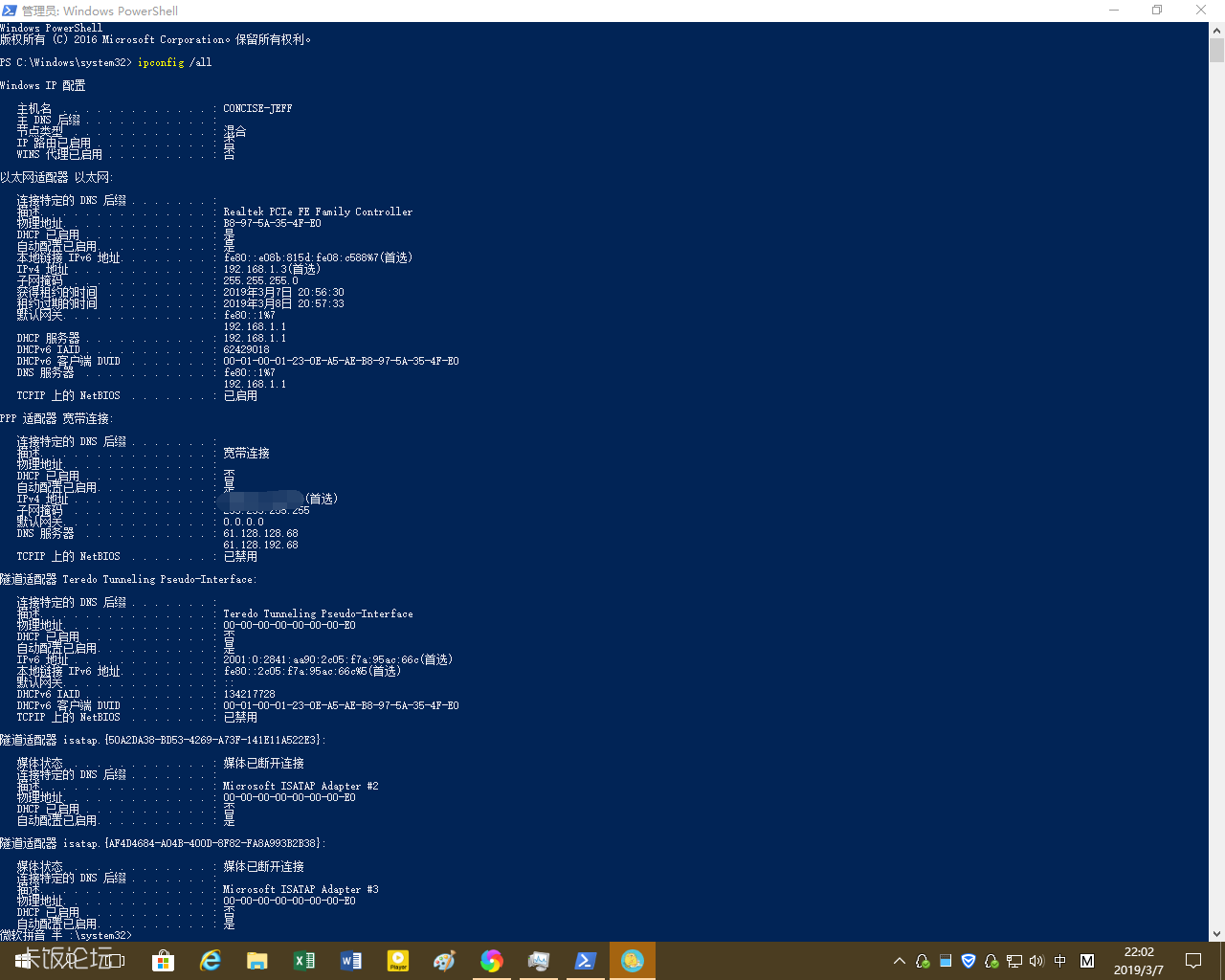Image resolution: width=1225 pixels, height=980 pixels.
Task: Open the Action Center notification icon
Action: coord(1193,961)
